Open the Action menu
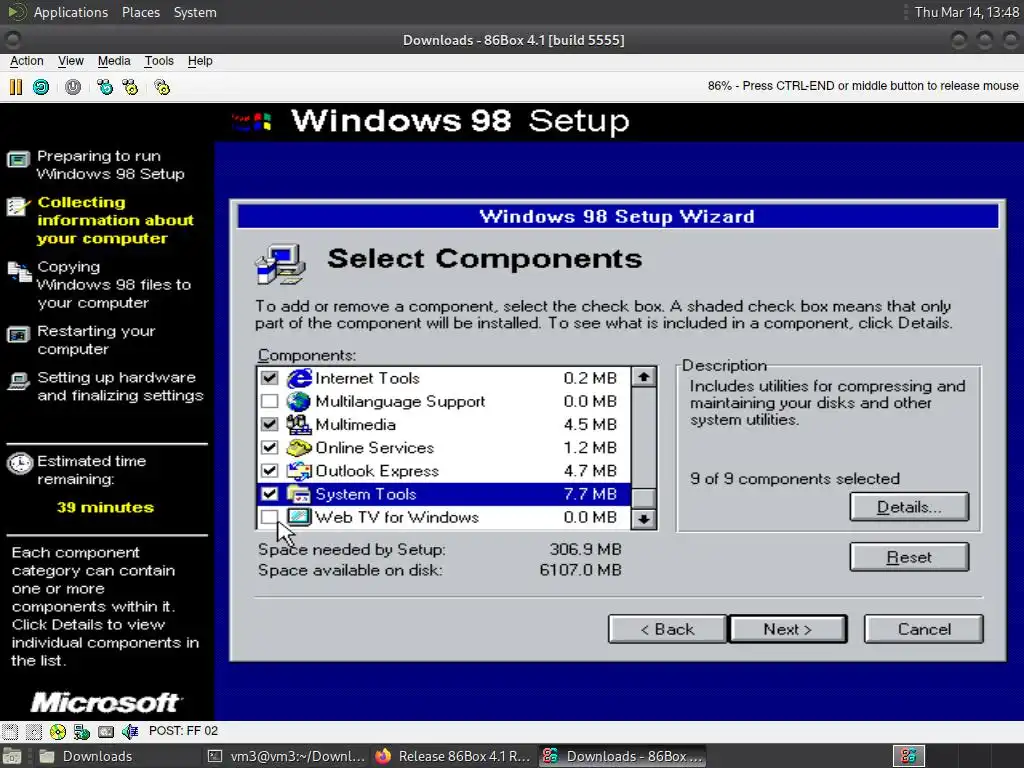Image resolution: width=1024 pixels, height=768 pixels. coord(27,61)
